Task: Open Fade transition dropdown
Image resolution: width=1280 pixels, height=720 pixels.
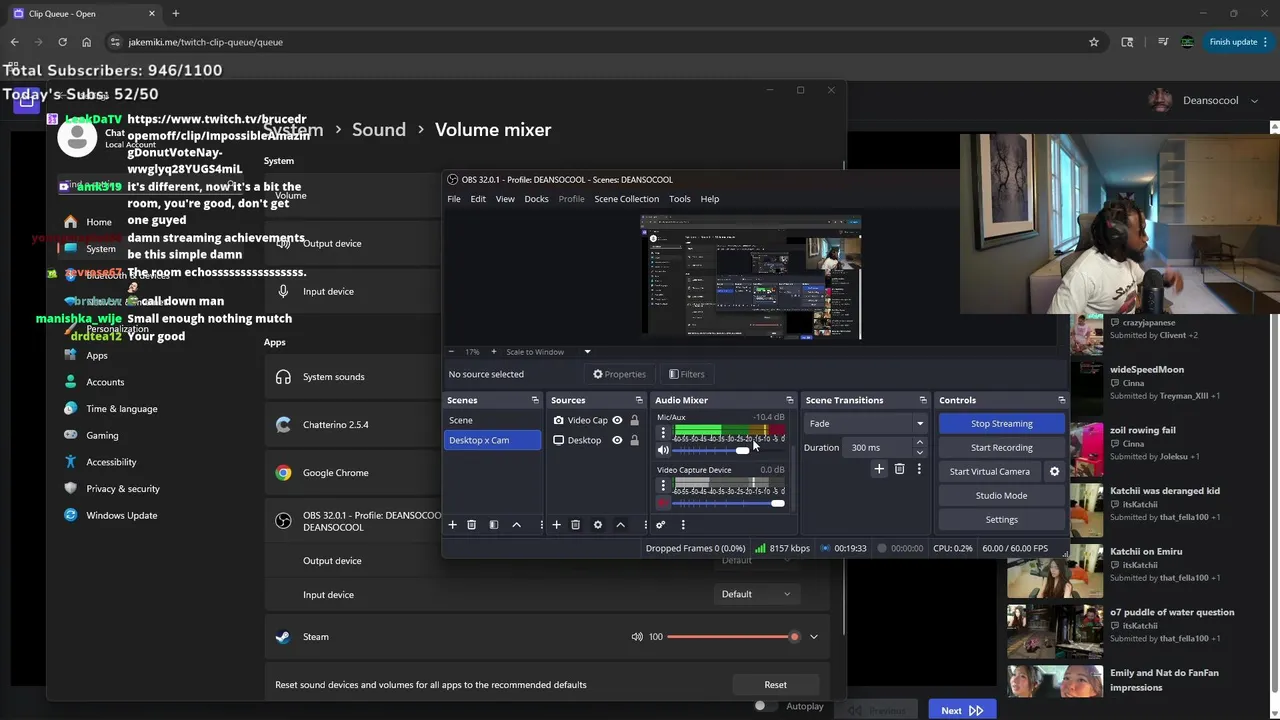Action: [x=866, y=423]
